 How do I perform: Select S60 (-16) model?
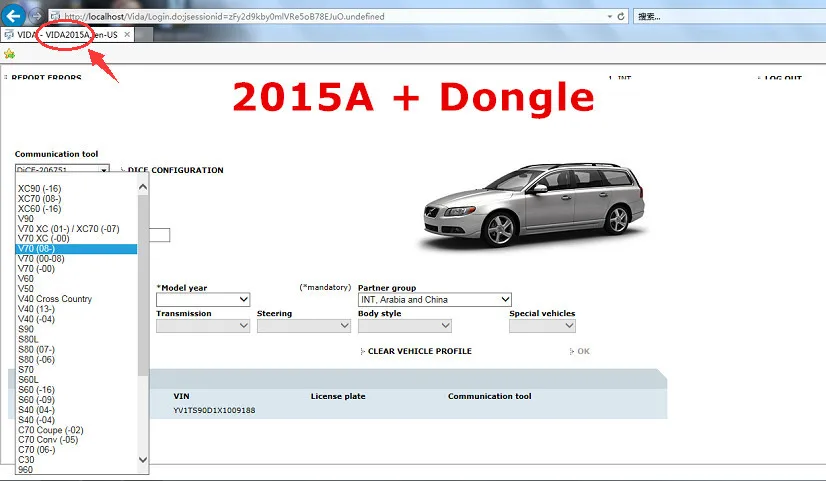(76, 389)
